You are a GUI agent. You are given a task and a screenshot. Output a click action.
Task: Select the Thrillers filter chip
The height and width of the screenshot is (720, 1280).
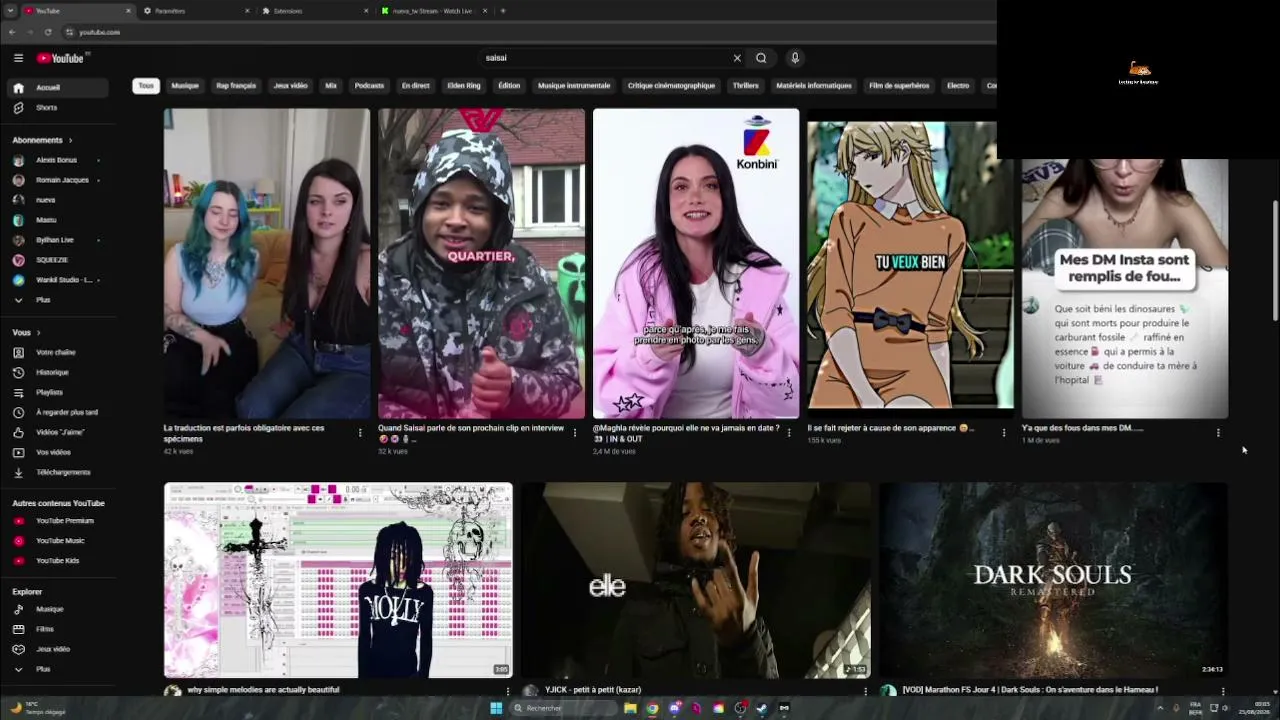[745, 86]
